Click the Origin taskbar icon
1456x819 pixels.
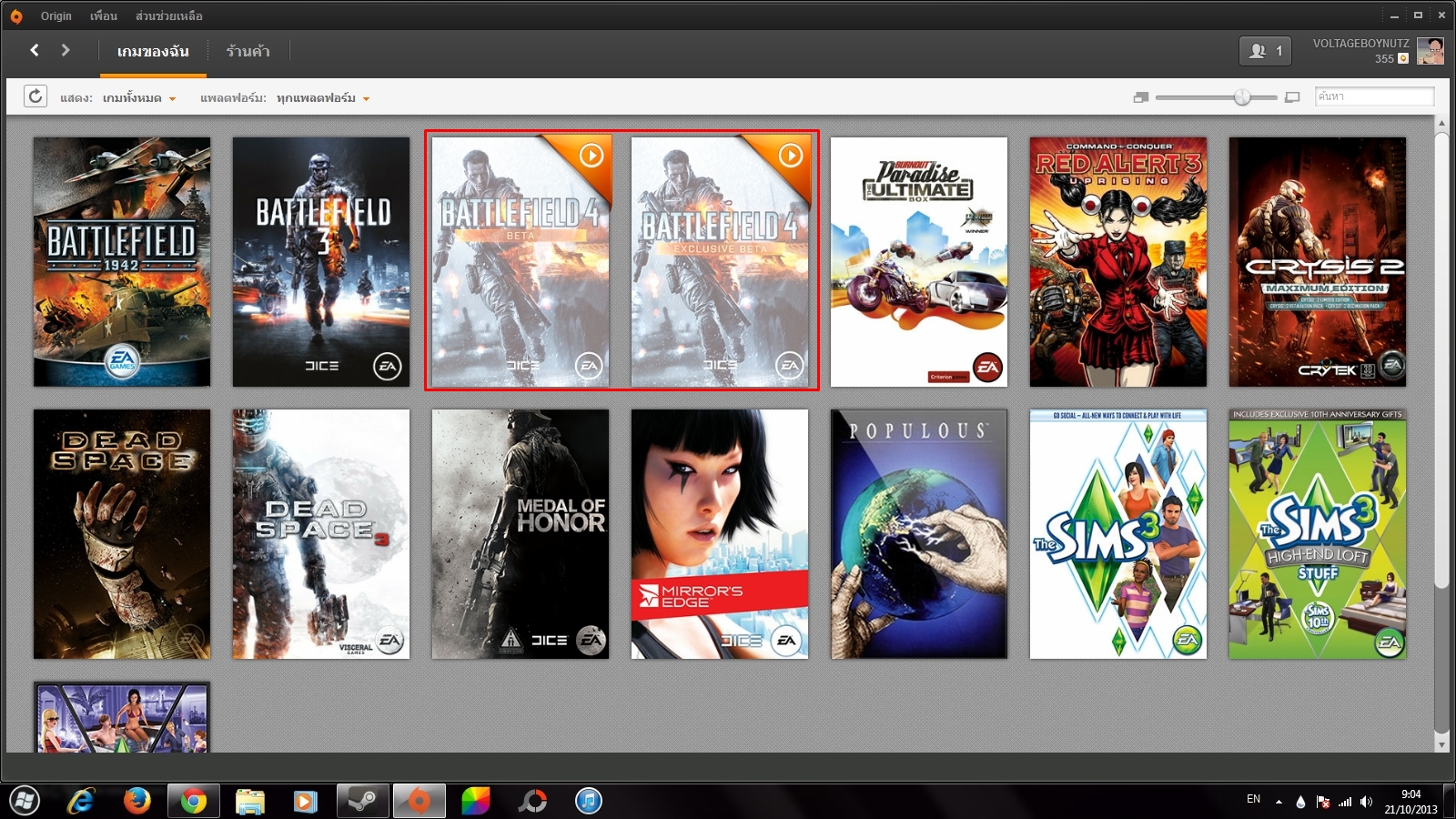419,801
